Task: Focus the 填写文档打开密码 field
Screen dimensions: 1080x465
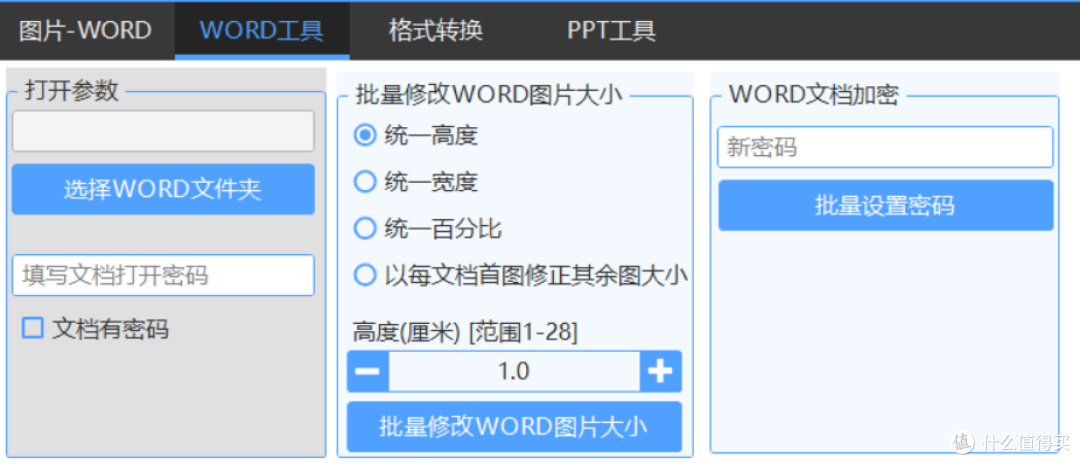Action: coord(163,276)
